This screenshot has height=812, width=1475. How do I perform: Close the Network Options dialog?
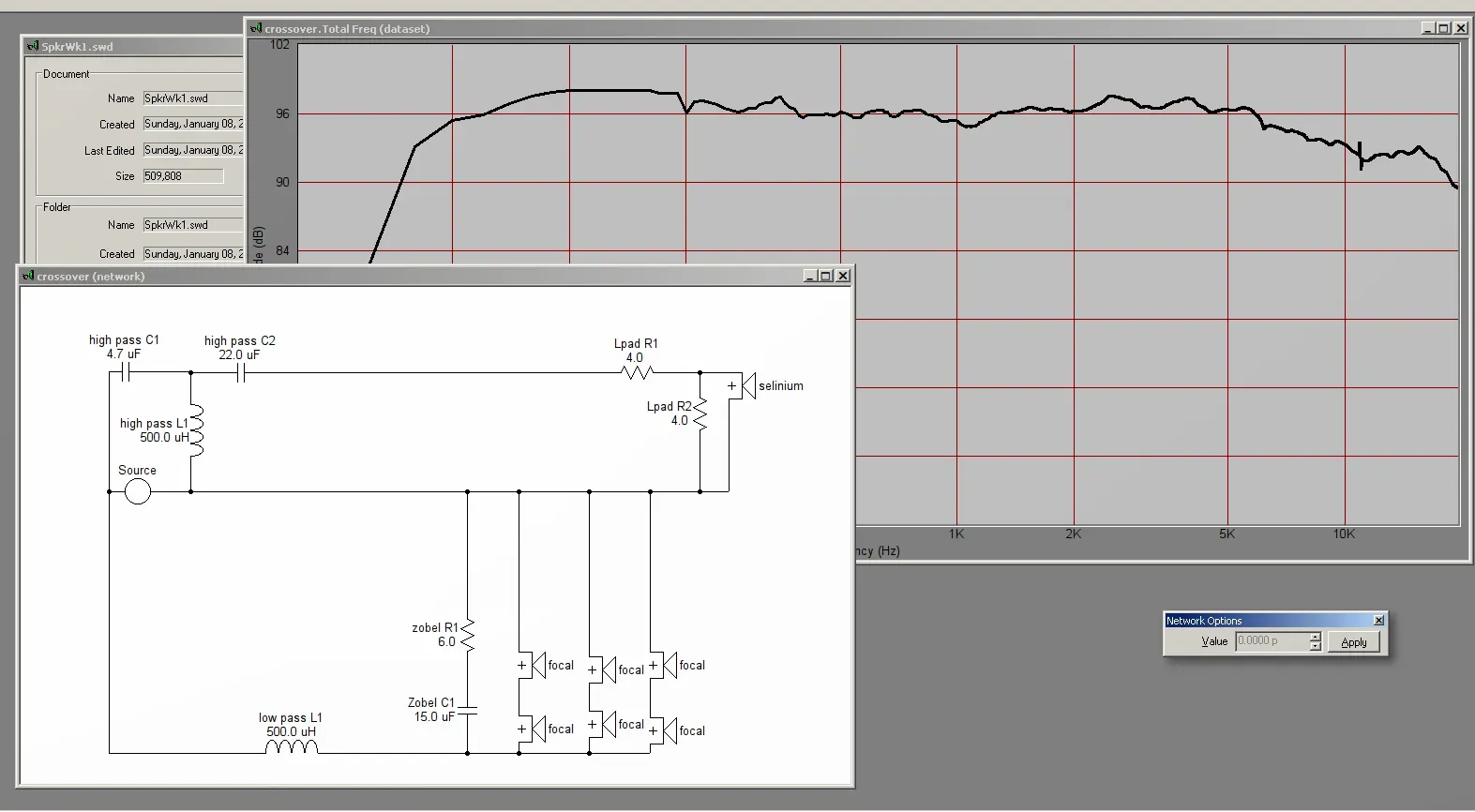(x=1378, y=621)
